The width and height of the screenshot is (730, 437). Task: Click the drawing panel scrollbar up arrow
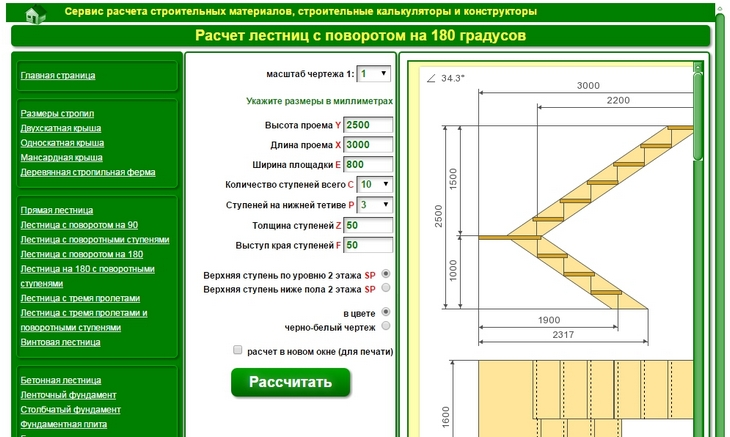coord(697,67)
